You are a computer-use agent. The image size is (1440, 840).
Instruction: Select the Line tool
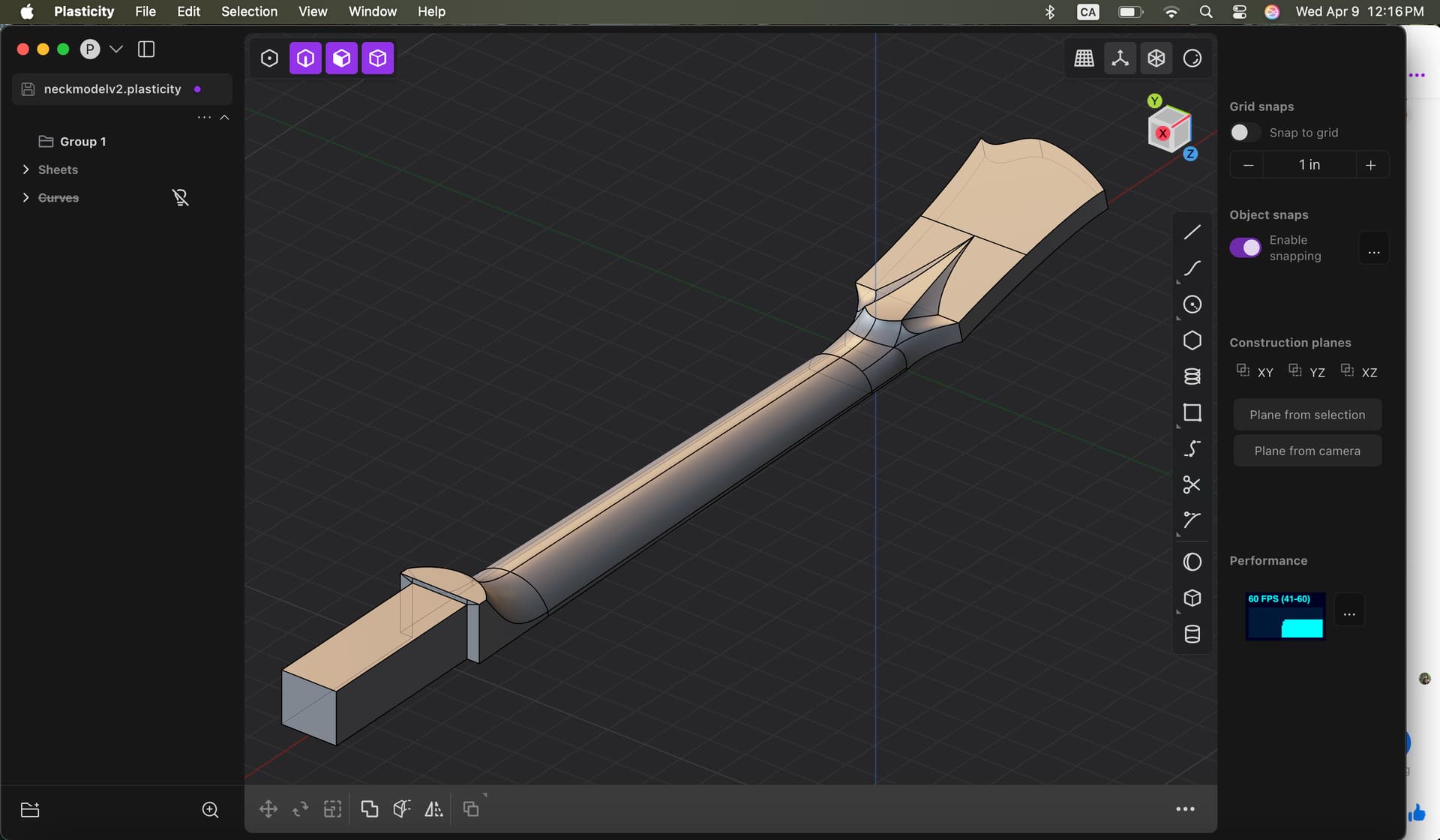coord(1192,232)
